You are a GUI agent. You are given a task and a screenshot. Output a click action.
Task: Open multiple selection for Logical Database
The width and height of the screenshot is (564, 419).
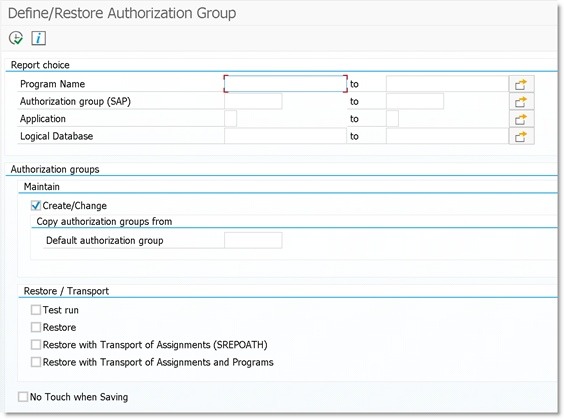coord(521,136)
